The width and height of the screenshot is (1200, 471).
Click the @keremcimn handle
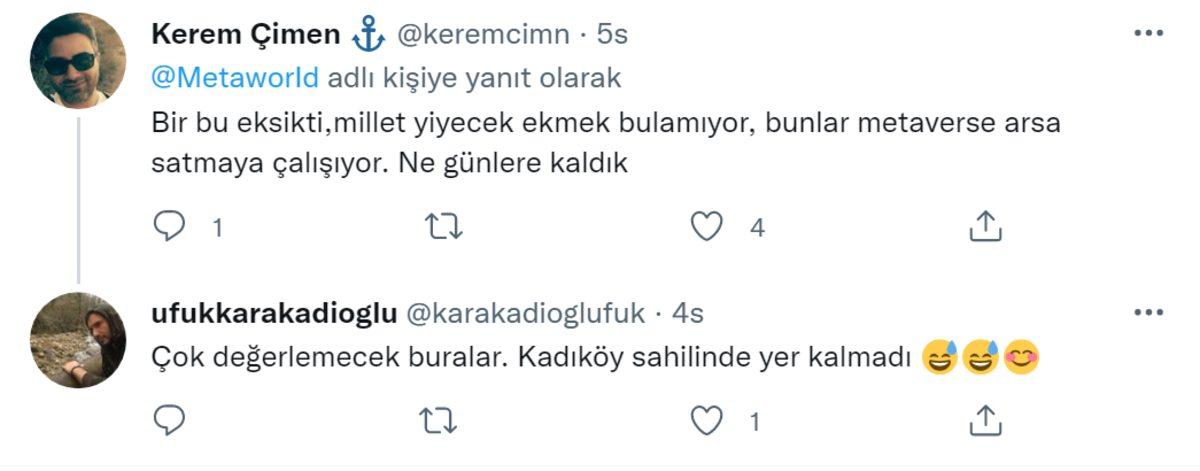click(x=484, y=35)
